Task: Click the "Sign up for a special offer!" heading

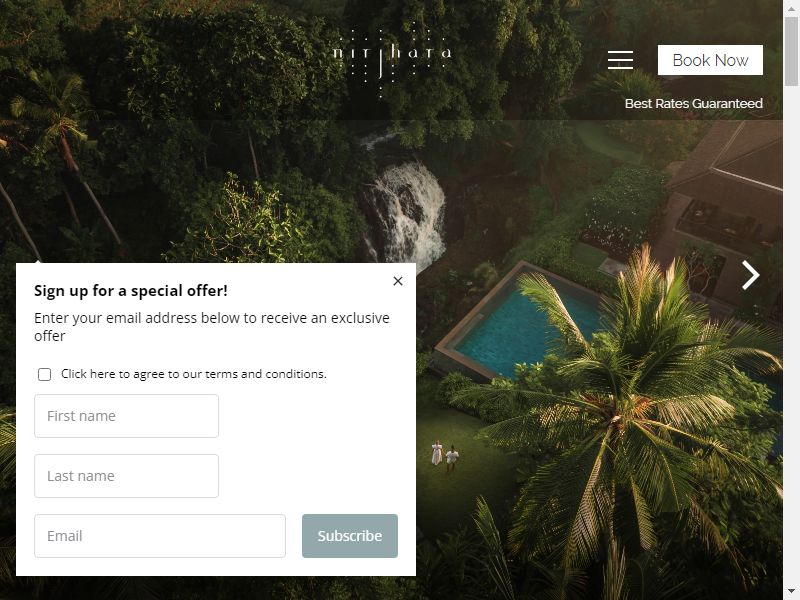Action: [x=131, y=291]
